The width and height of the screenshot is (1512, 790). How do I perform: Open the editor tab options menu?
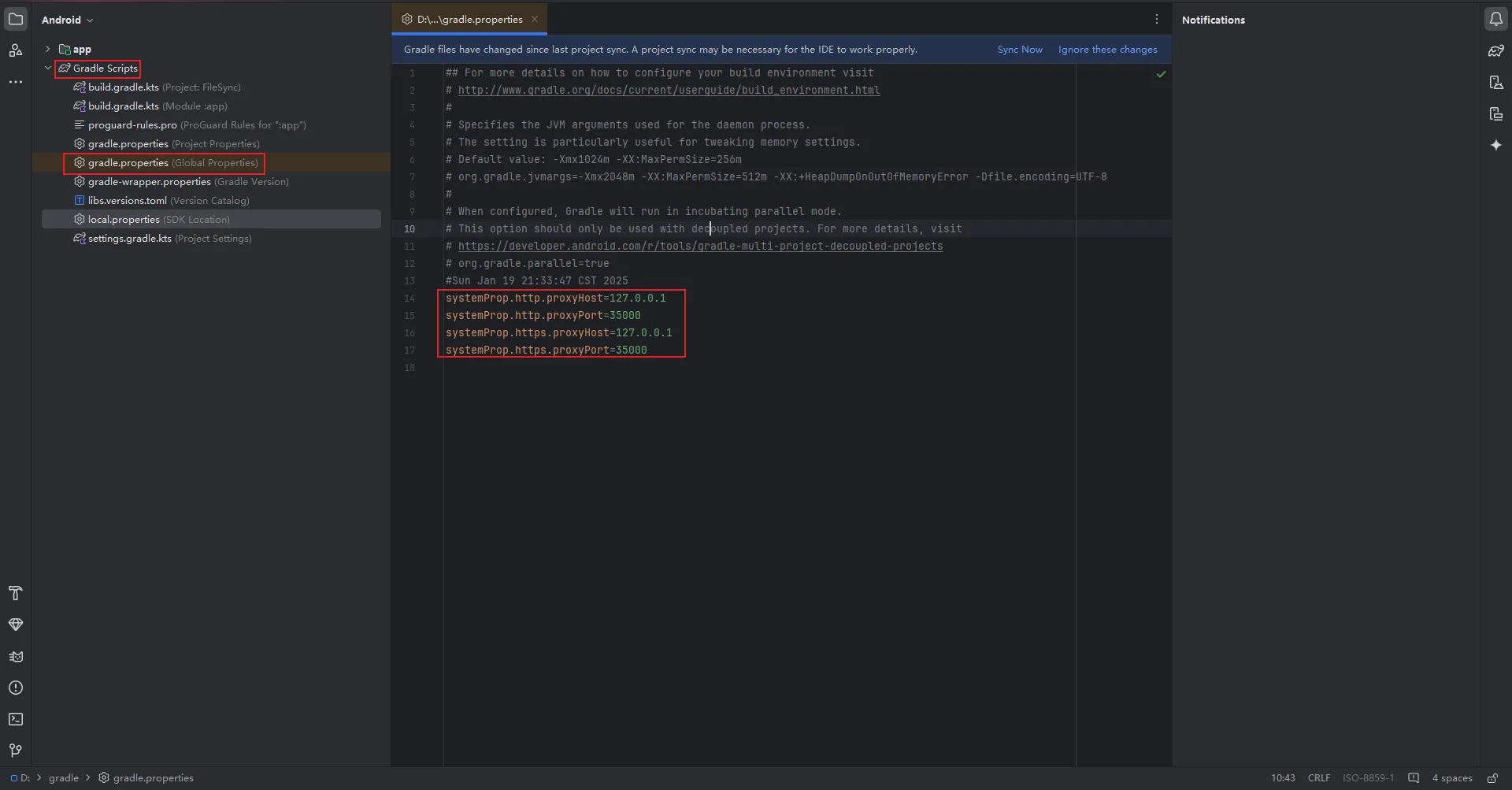click(1156, 20)
